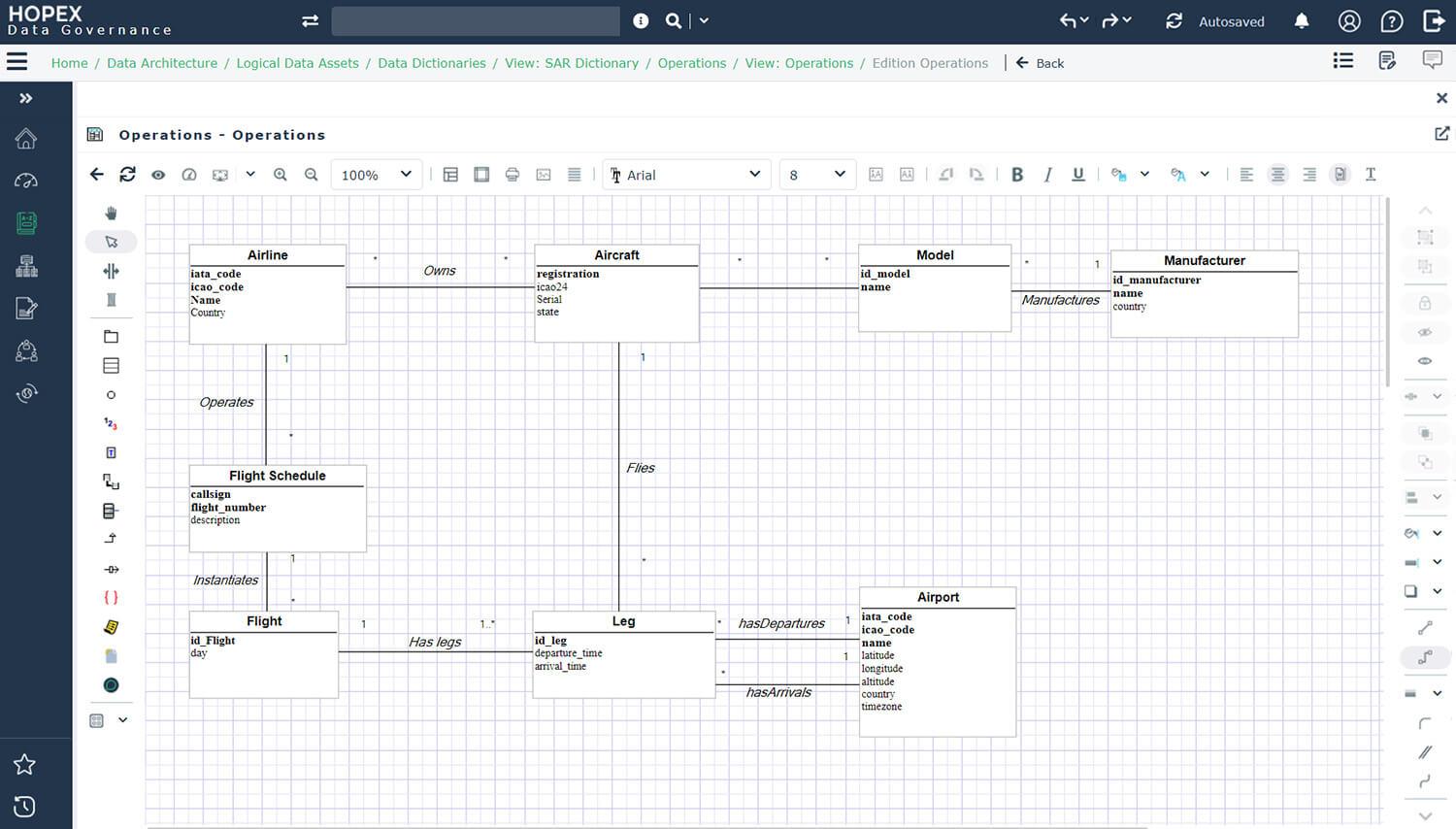
Task: Zoom out of the diagram
Action: [312, 175]
